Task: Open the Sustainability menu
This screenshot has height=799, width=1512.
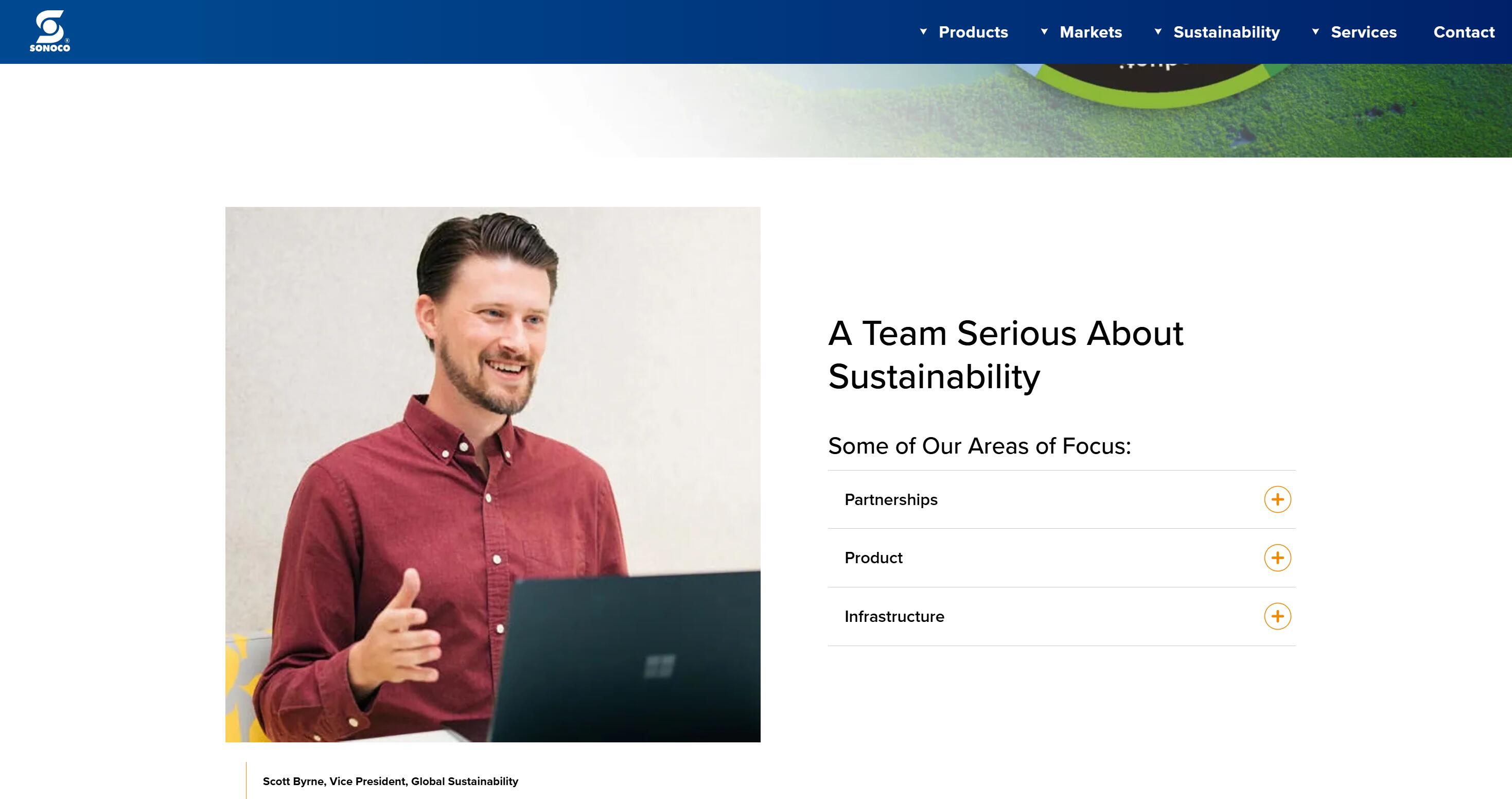Action: (1227, 32)
